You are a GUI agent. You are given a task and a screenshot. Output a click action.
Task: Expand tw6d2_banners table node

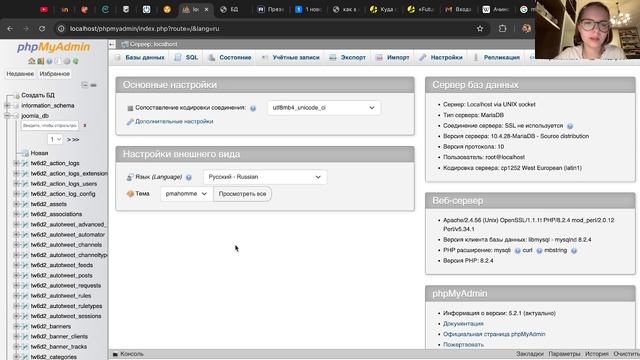[16, 327]
